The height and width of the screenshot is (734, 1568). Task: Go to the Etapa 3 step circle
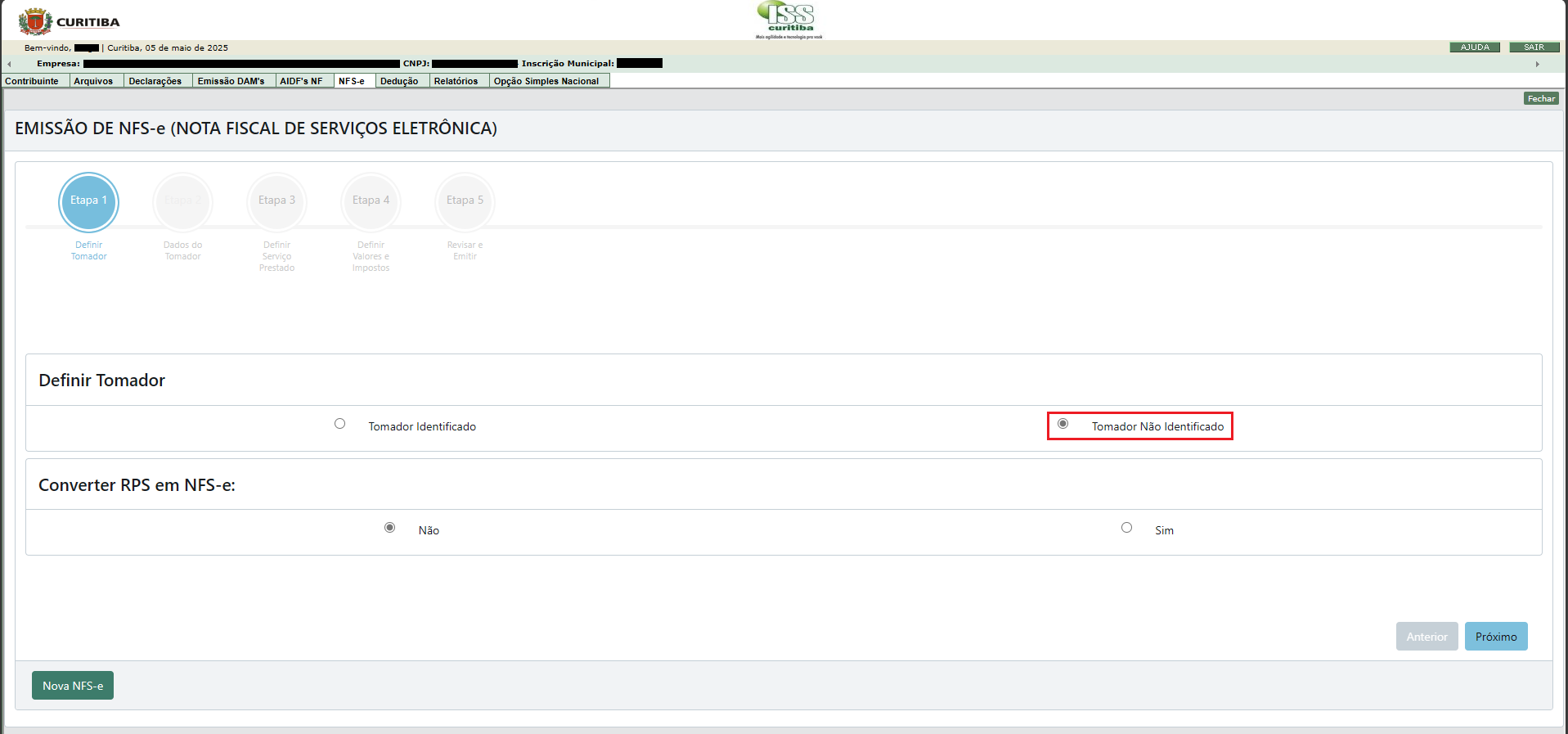click(x=276, y=201)
